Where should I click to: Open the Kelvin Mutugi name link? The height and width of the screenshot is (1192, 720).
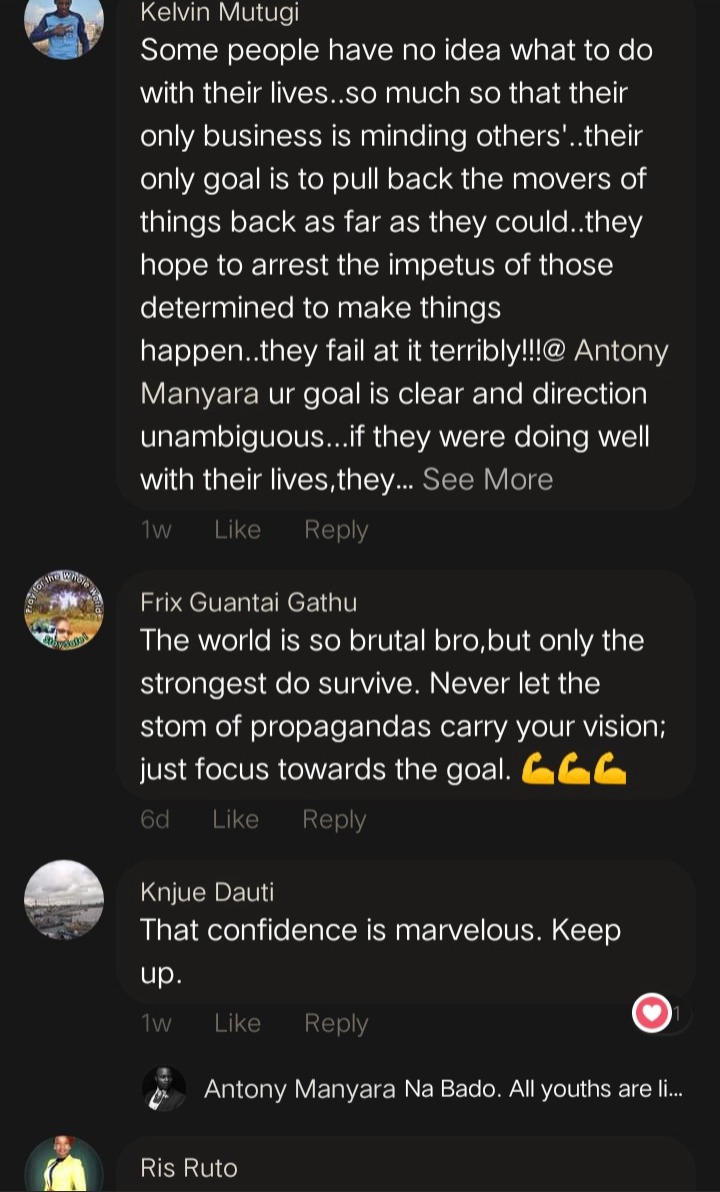point(220,12)
